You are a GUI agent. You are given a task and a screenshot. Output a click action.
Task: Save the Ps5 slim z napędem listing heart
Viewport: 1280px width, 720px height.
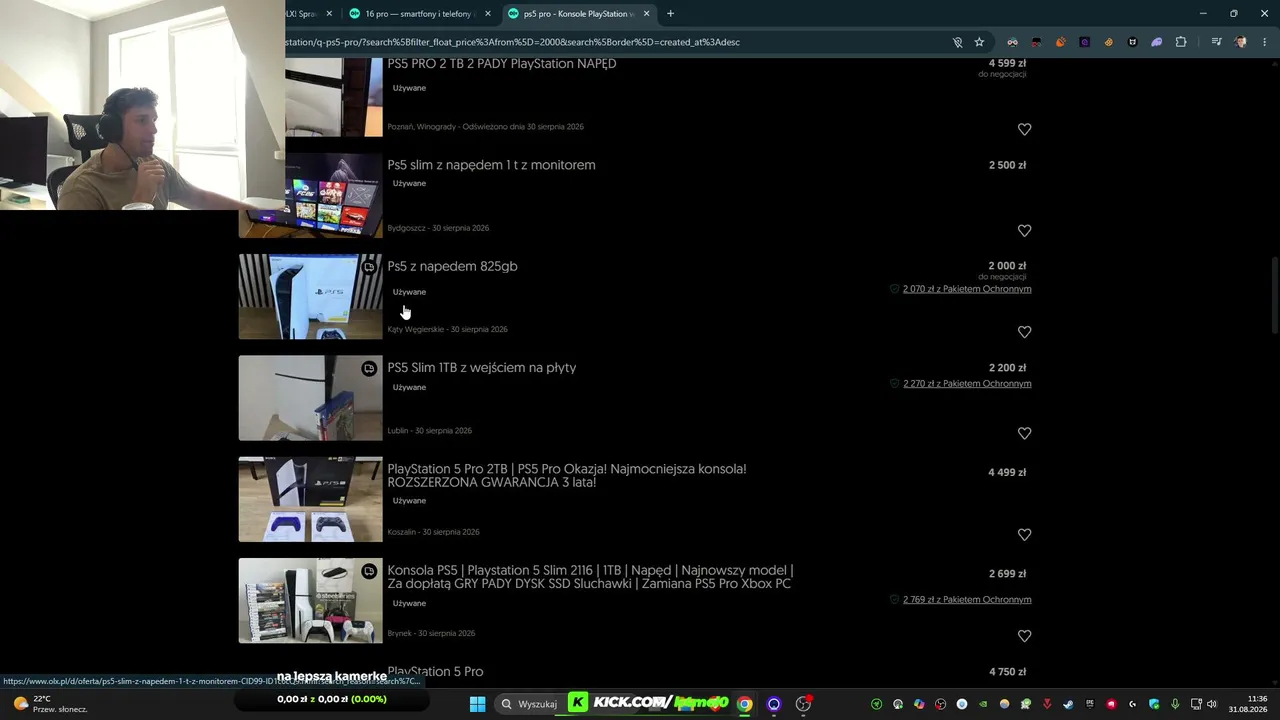tap(1024, 230)
